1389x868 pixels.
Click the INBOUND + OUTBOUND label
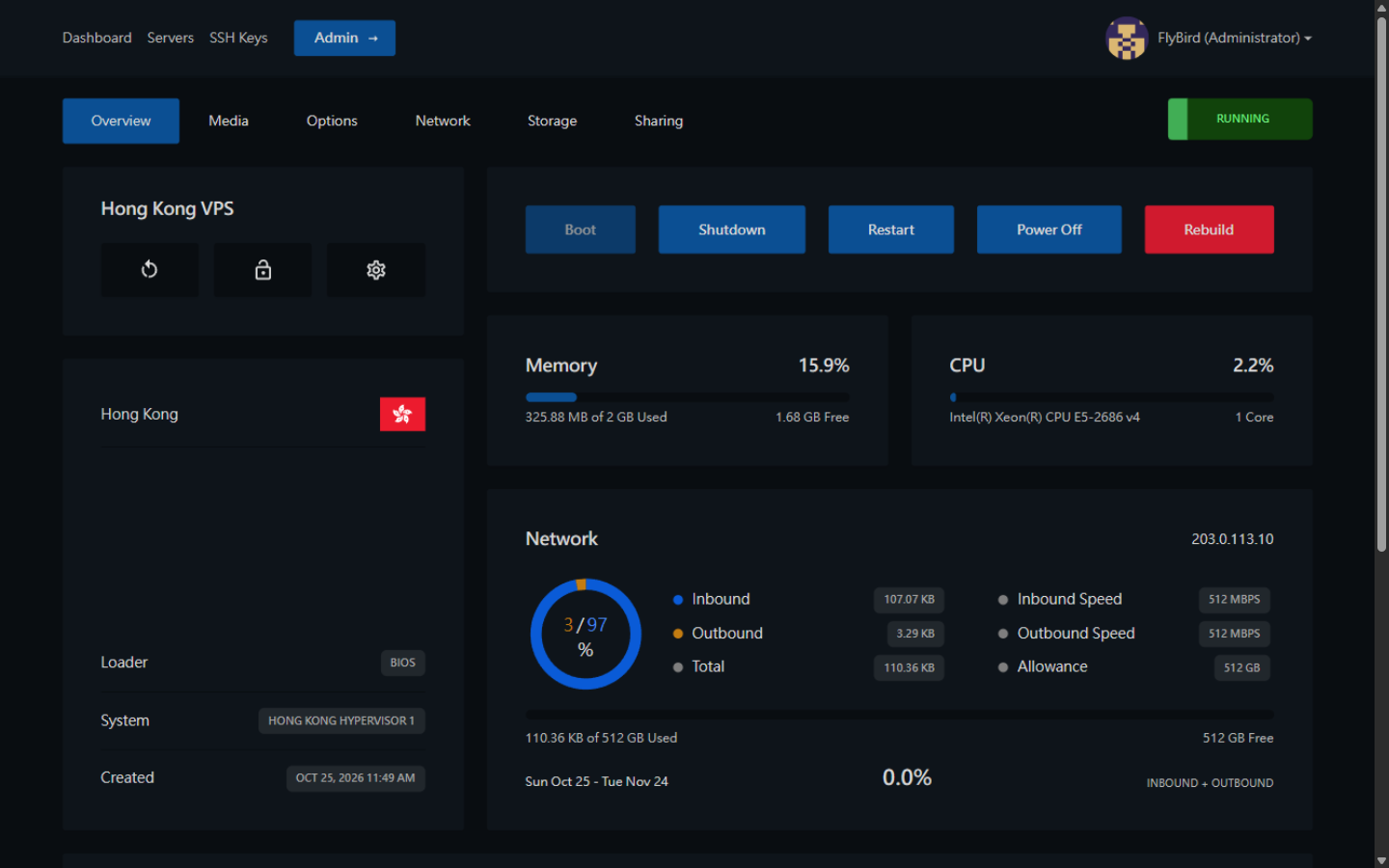pos(1210,783)
